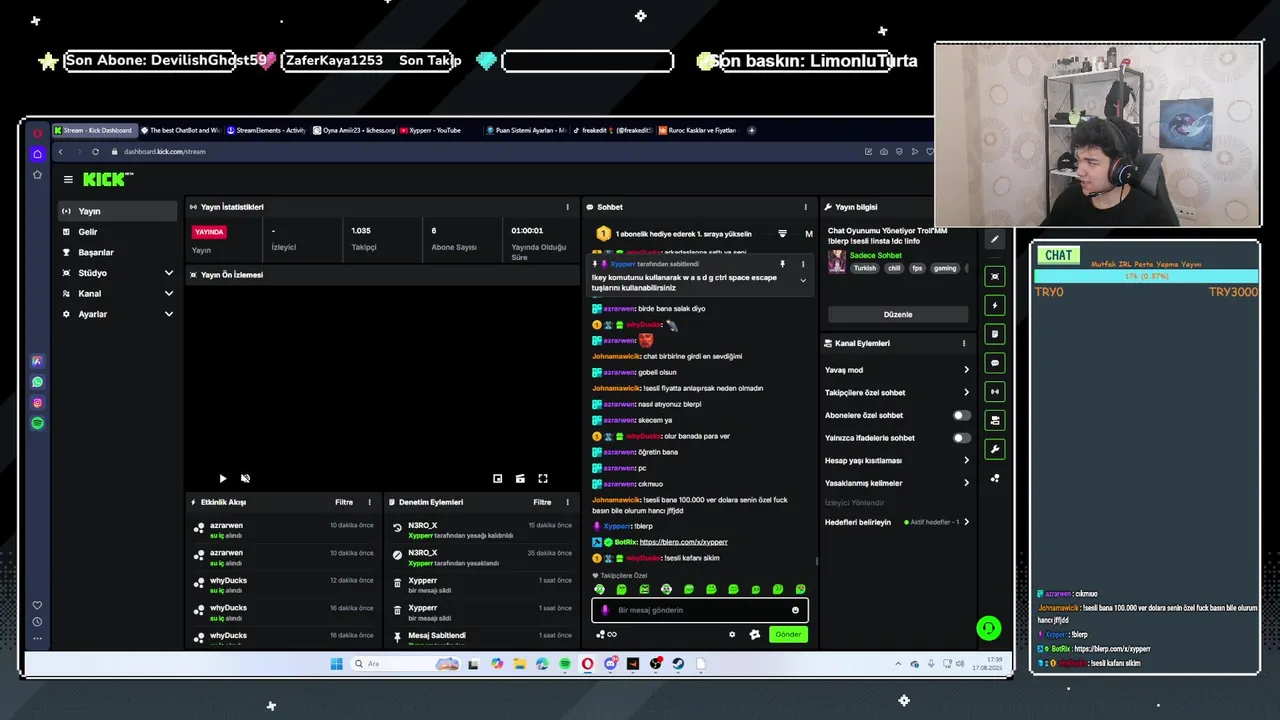The image size is (1280, 720).
Task: Click the Düzenle button
Action: [x=898, y=314]
